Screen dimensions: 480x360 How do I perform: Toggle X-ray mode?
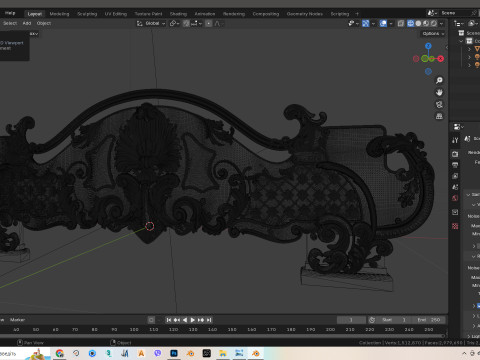tap(401, 23)
